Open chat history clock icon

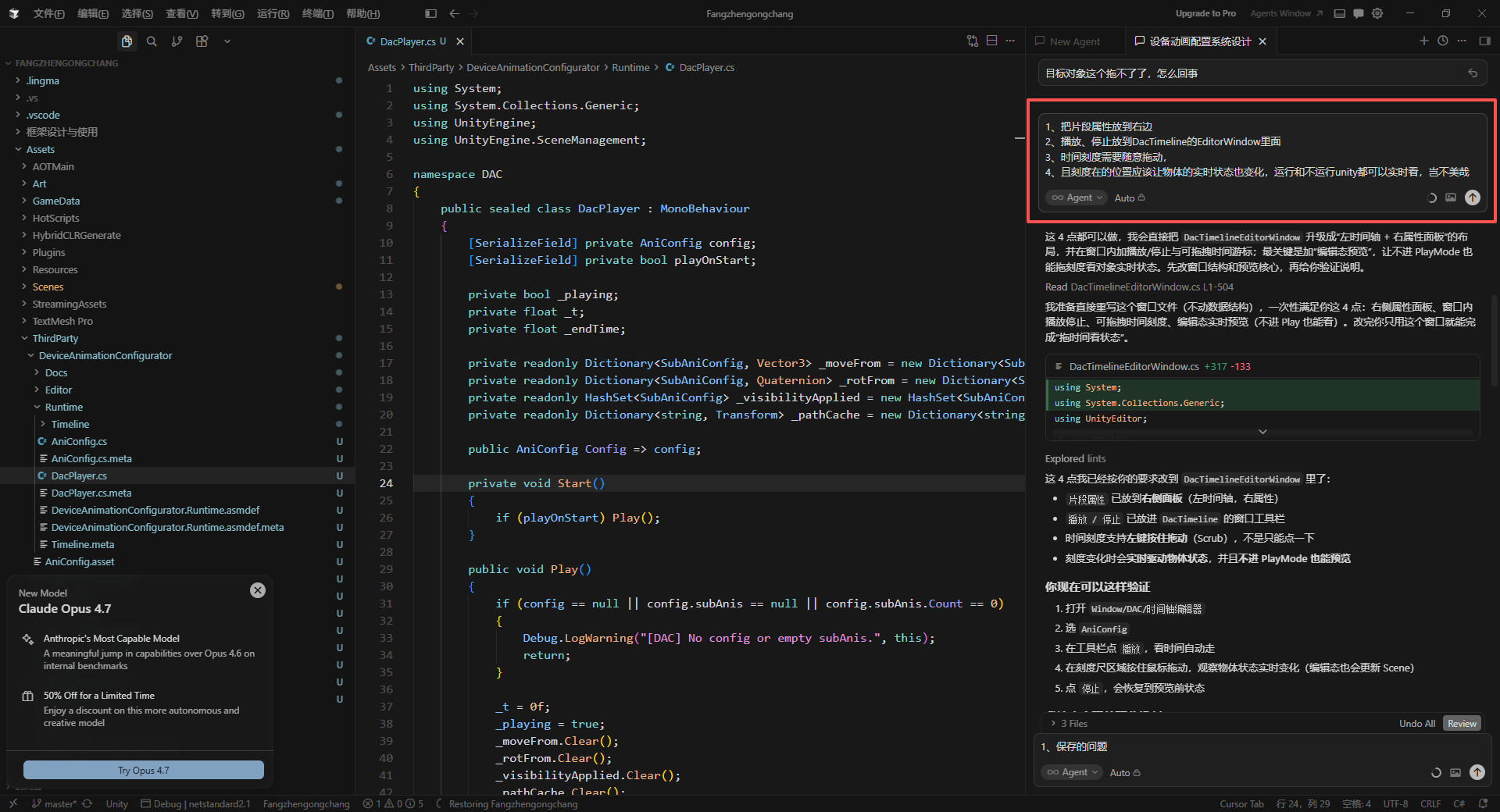tap(1443, 41)
